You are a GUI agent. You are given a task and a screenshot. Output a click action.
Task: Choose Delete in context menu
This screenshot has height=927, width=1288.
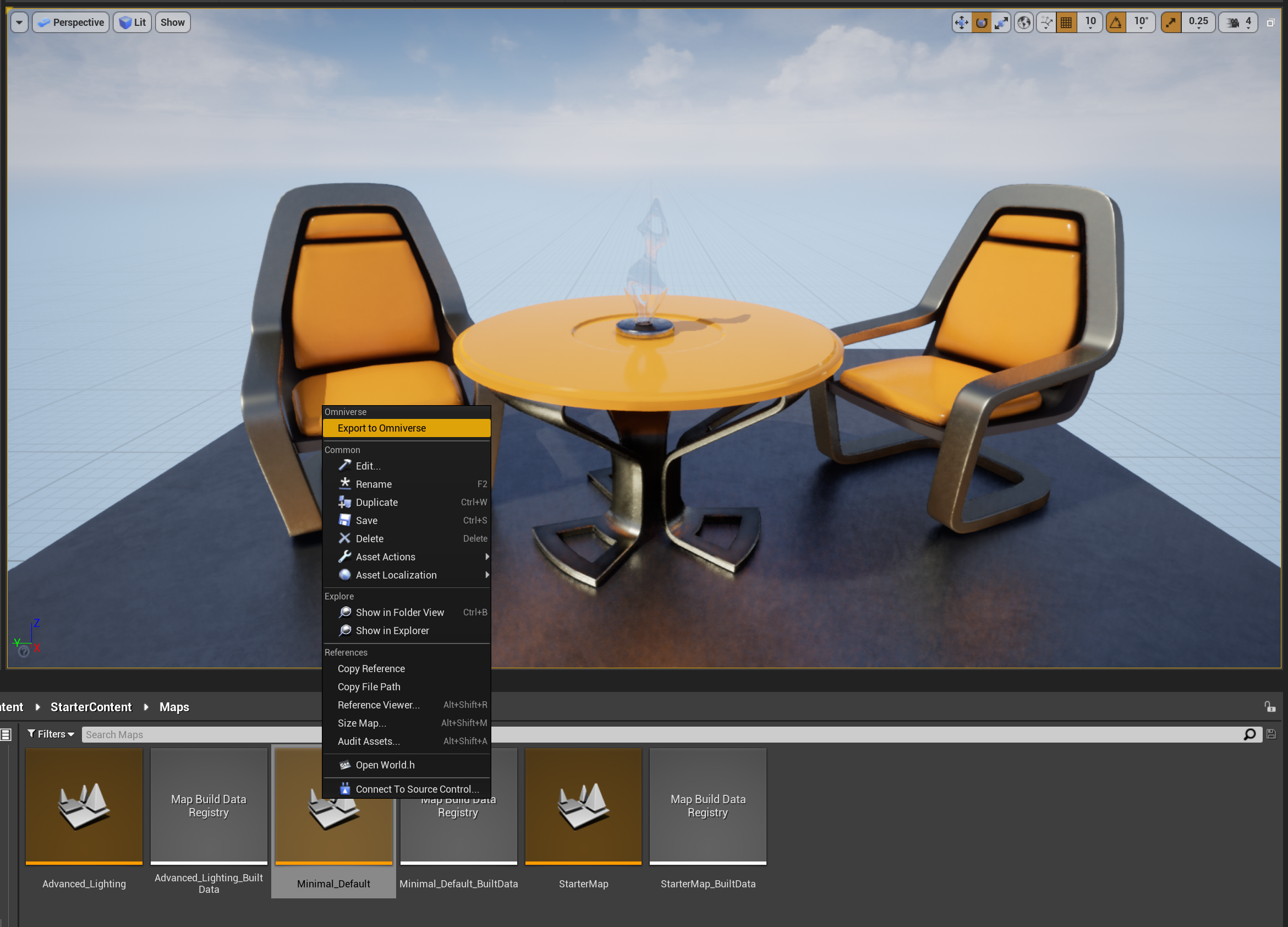tap(407, 539)
